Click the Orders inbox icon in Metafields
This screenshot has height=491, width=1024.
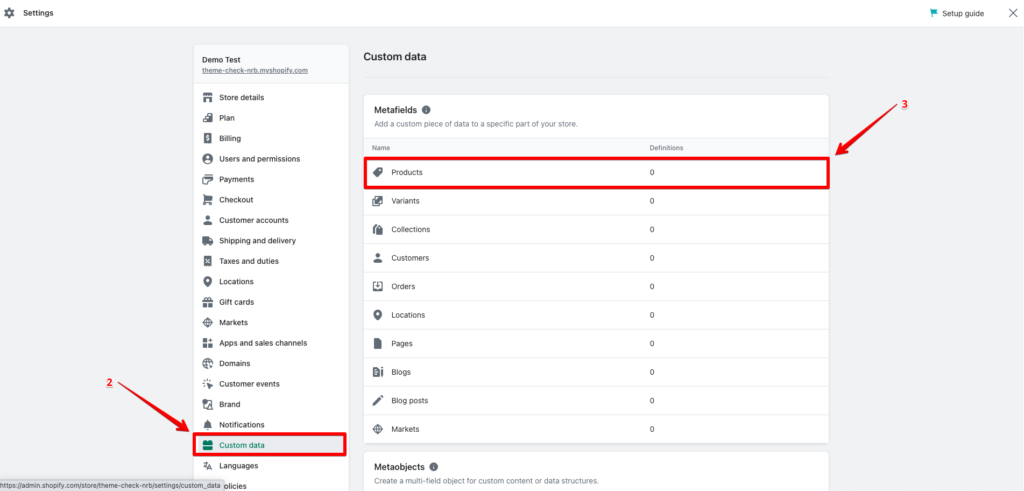coord(377,287)
